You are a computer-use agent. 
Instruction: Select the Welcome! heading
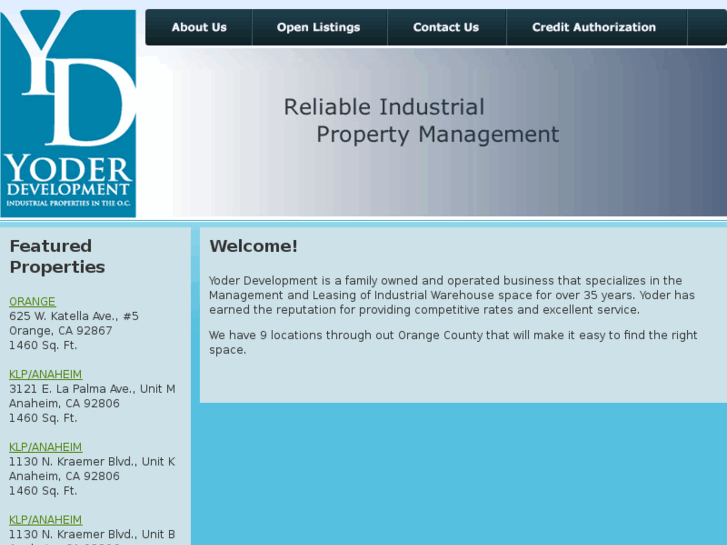point(253,246)
